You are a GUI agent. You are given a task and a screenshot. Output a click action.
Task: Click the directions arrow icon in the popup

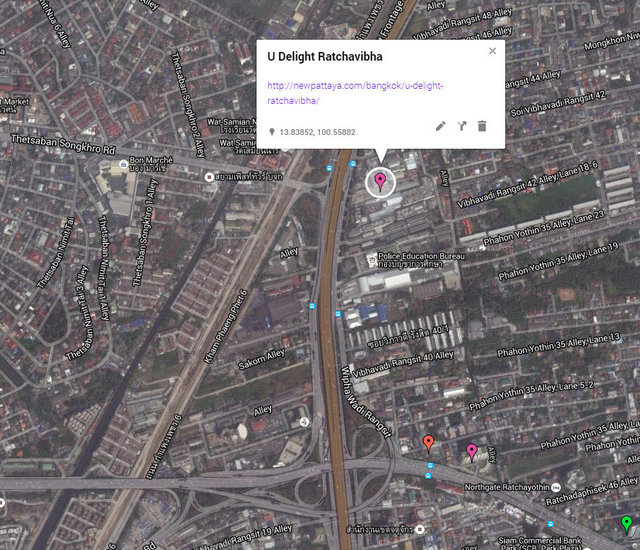(x=462, y=126)
